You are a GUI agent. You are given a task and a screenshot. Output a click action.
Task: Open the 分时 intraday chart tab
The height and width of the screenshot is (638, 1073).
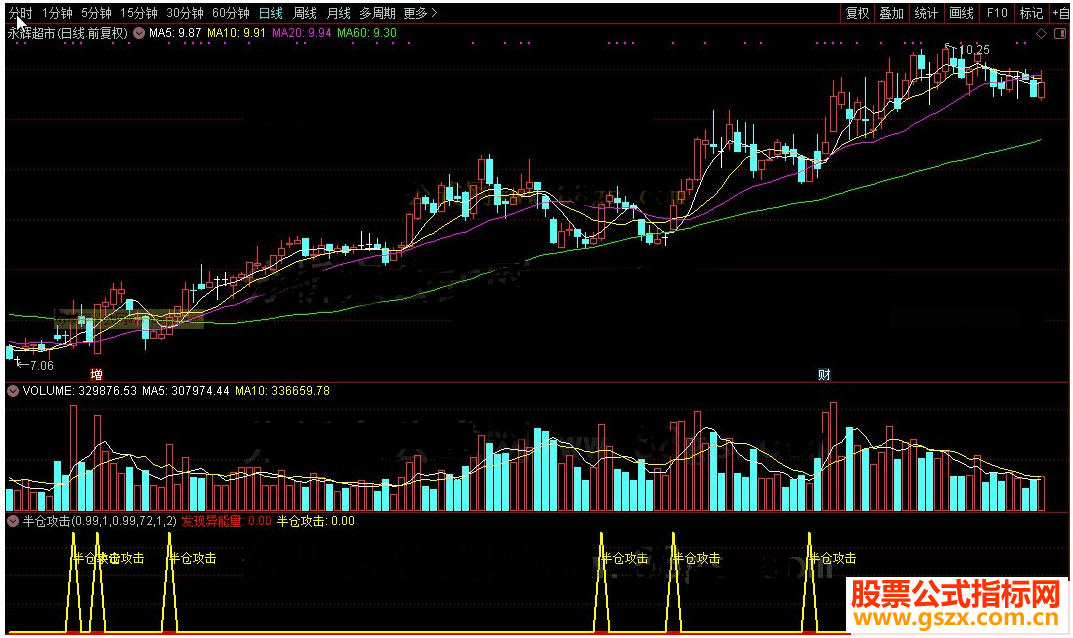(x=21, y=13)
